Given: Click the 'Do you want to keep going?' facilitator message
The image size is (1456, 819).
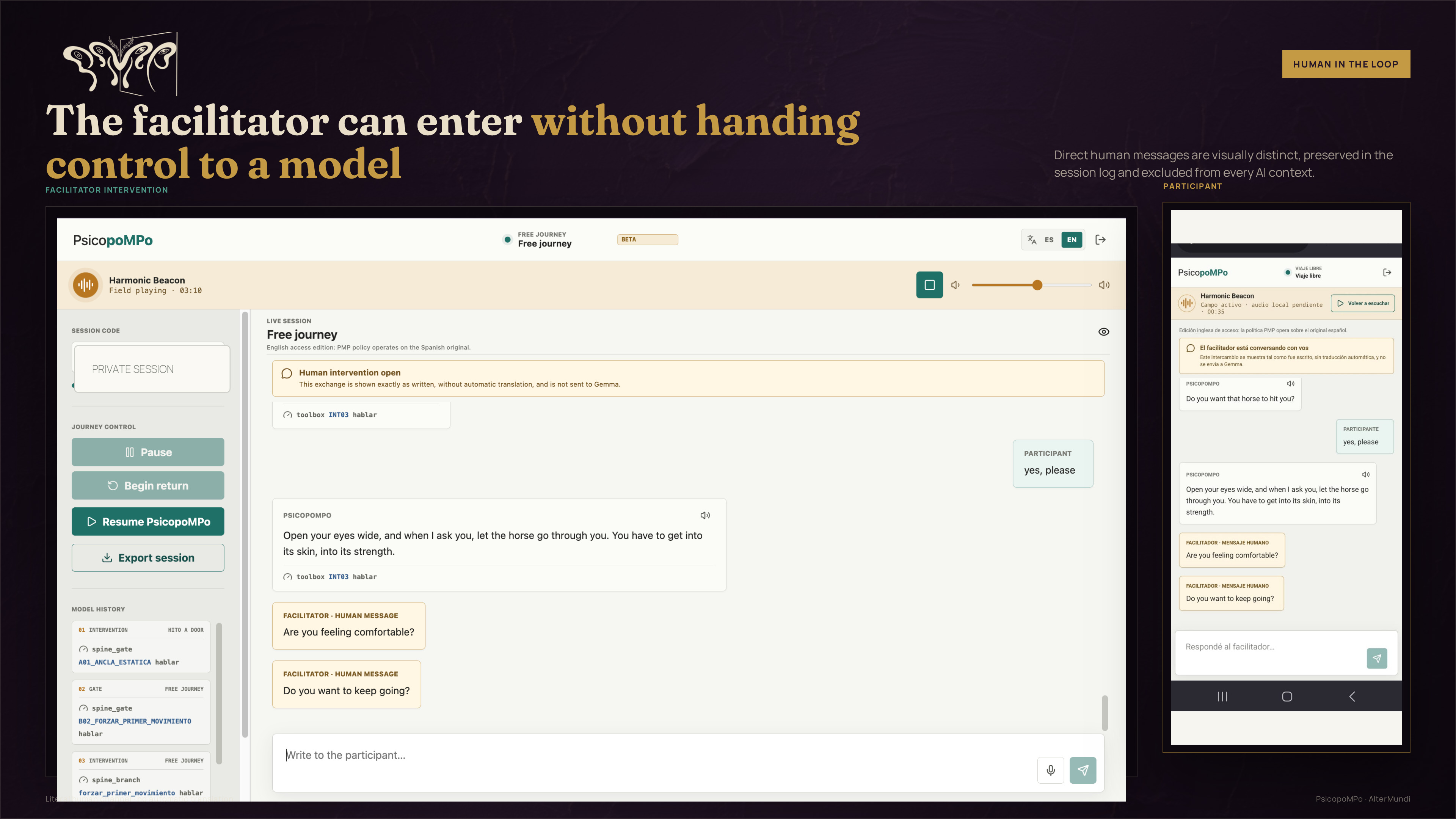Looking at the screenshot, I should pos(347,684).
